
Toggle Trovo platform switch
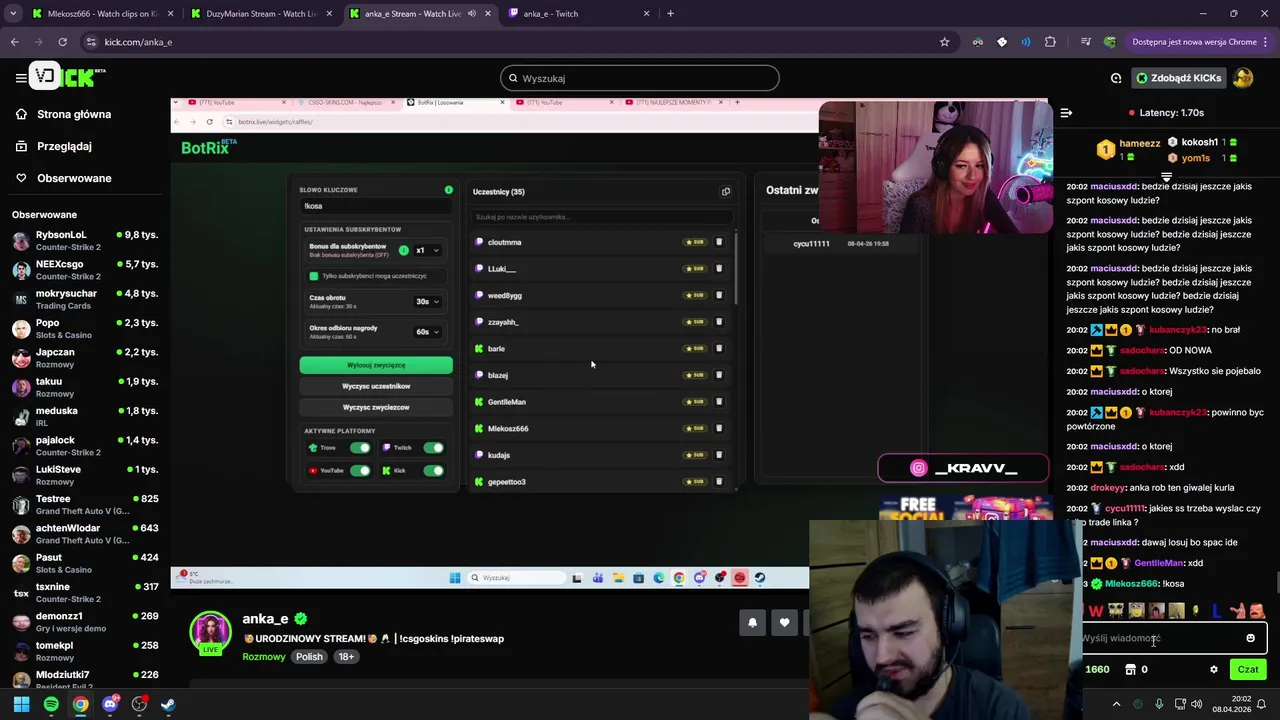(360, 448)
